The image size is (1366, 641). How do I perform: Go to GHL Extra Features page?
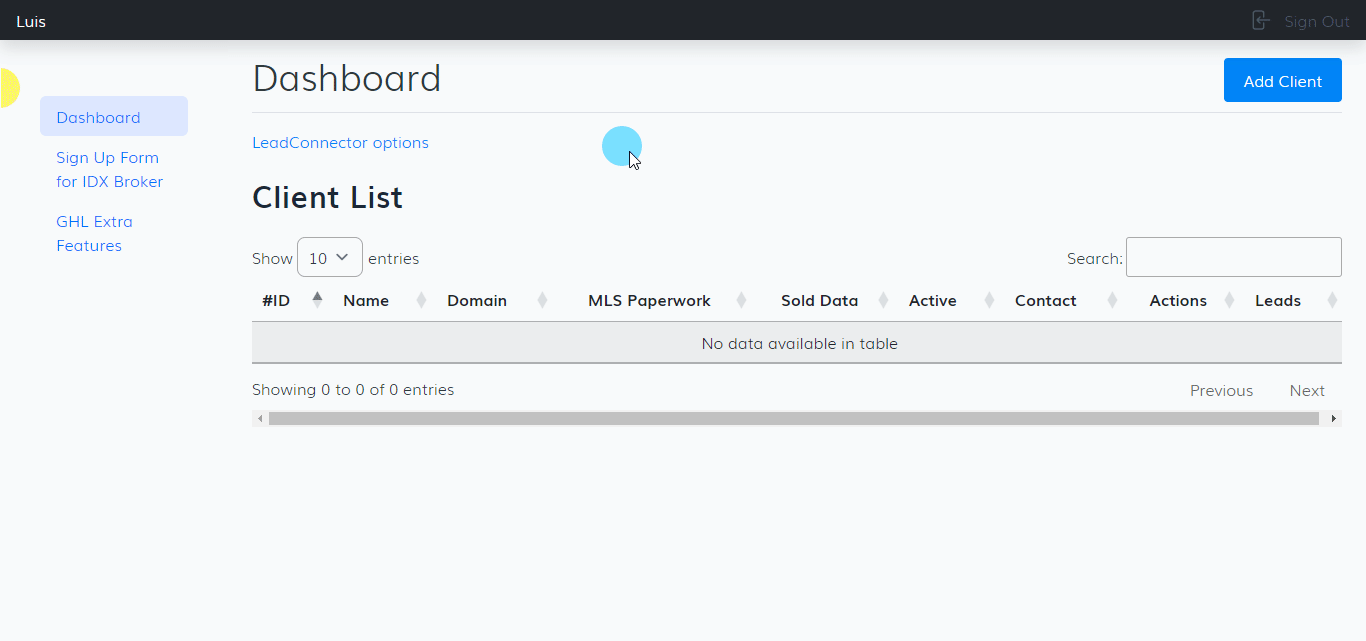point(94,234)
